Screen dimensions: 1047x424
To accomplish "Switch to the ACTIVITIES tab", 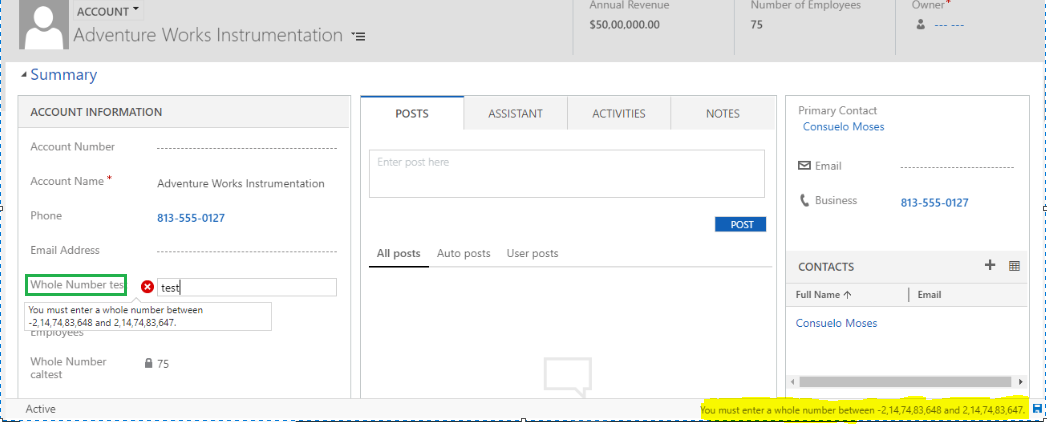I will [619, 114].
